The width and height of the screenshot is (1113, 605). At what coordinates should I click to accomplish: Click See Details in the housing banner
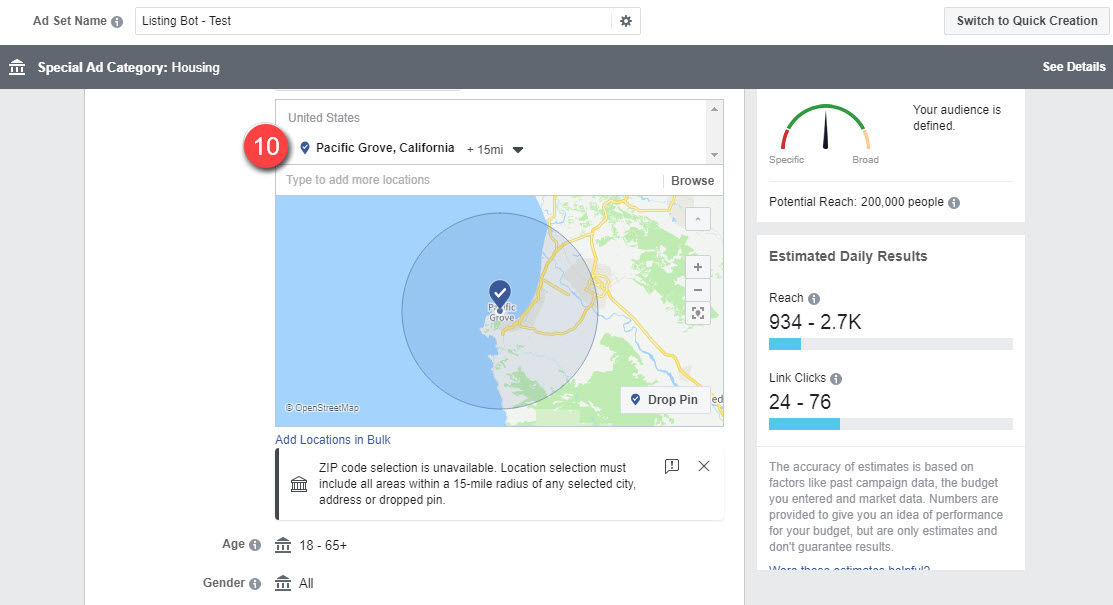coord(1073,67)
